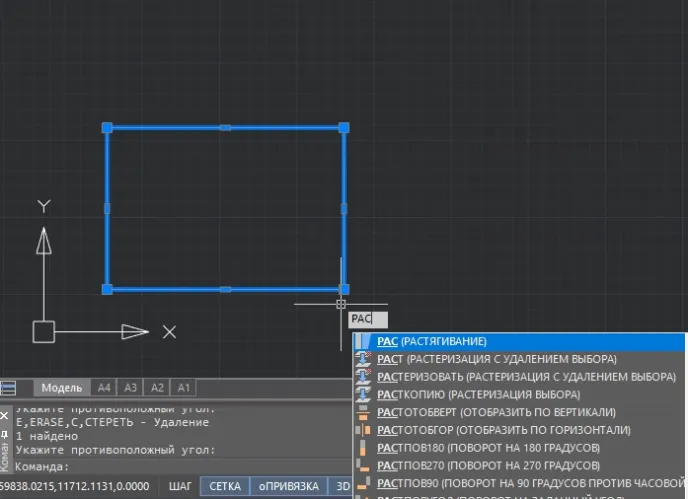The width and height of the screenshot is (688, 499).
Task: Click the РАСТОТОБВЕРТ vertical flip icon
Action: [x=364, y=412]
